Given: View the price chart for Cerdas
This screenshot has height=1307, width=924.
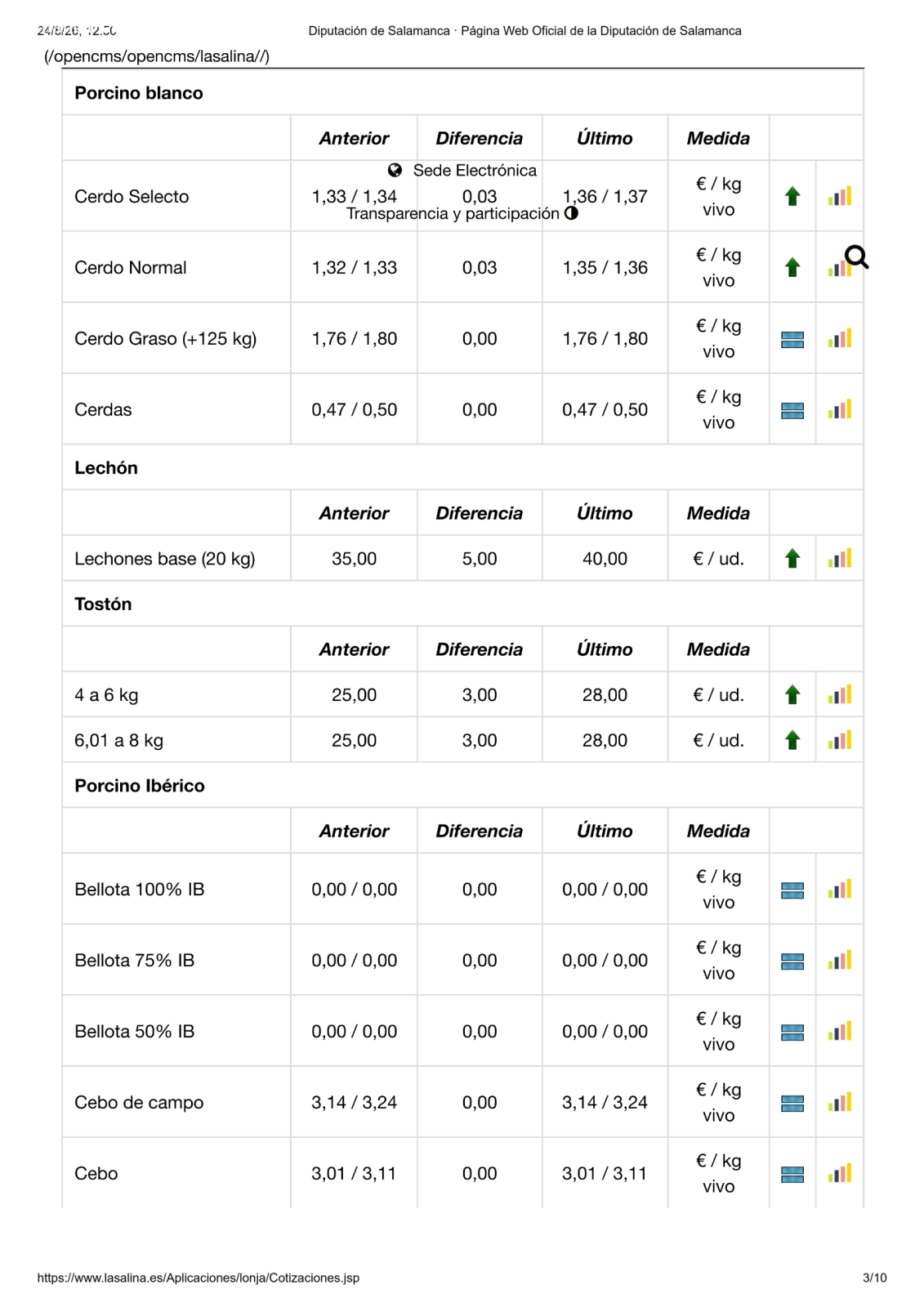Looking at the screenshot, I should [x=839, y=409].
